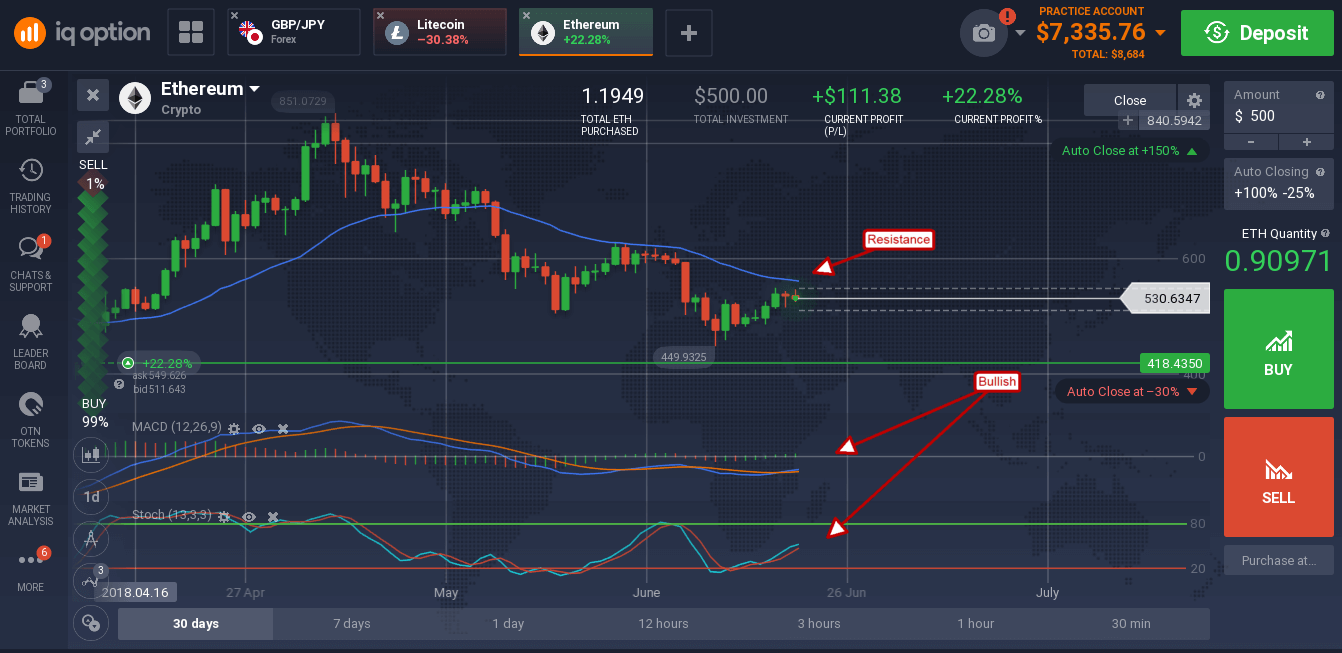Close the GBP/JPY tab
Image resolution: width=1342 pixels, height=653 pixels.
[x=237, y=16]
